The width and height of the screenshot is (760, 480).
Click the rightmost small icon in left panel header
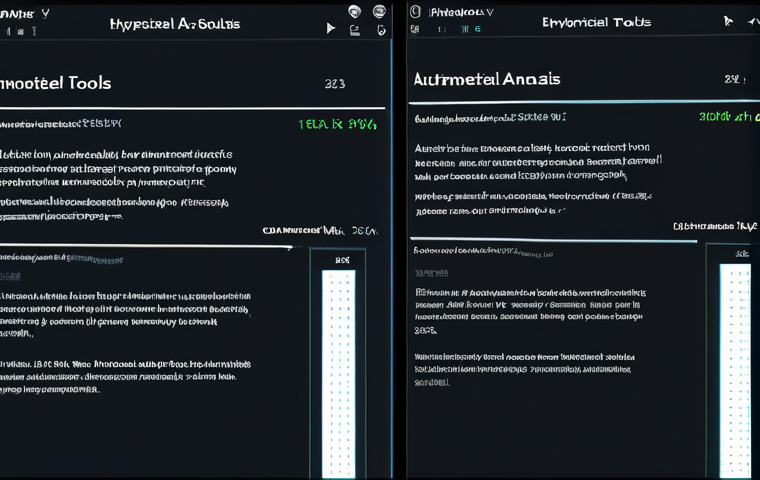tap(381, 31)
